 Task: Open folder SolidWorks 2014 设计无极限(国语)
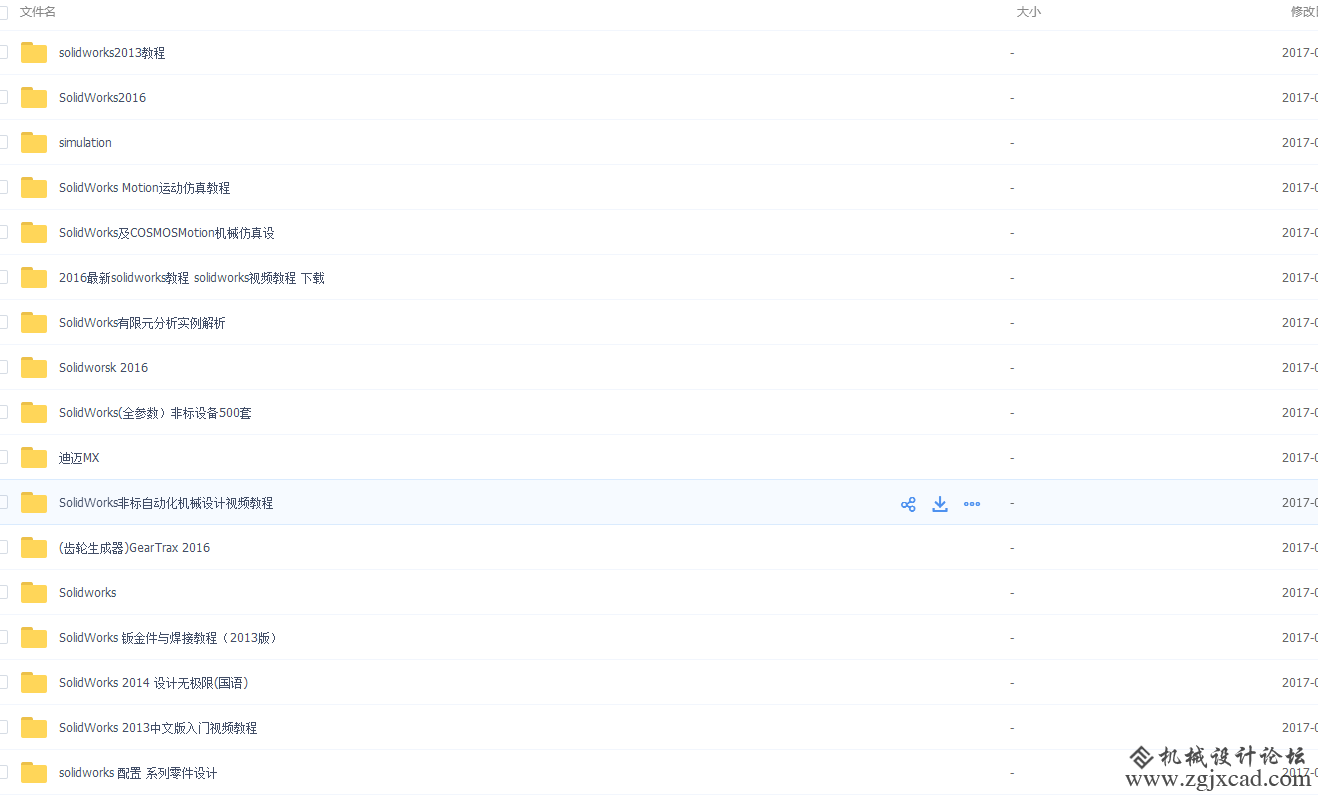click(x=154, y=683)
